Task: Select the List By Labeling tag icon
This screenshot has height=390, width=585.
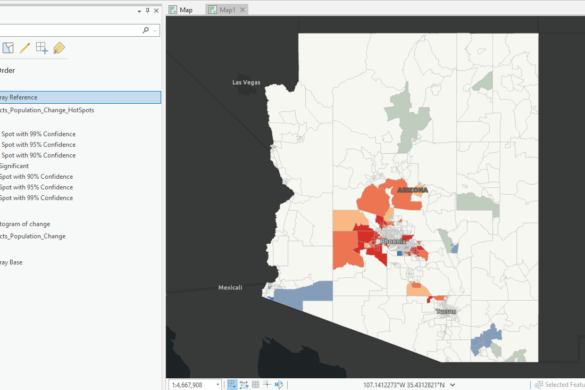Action: (x=59, y=48)
